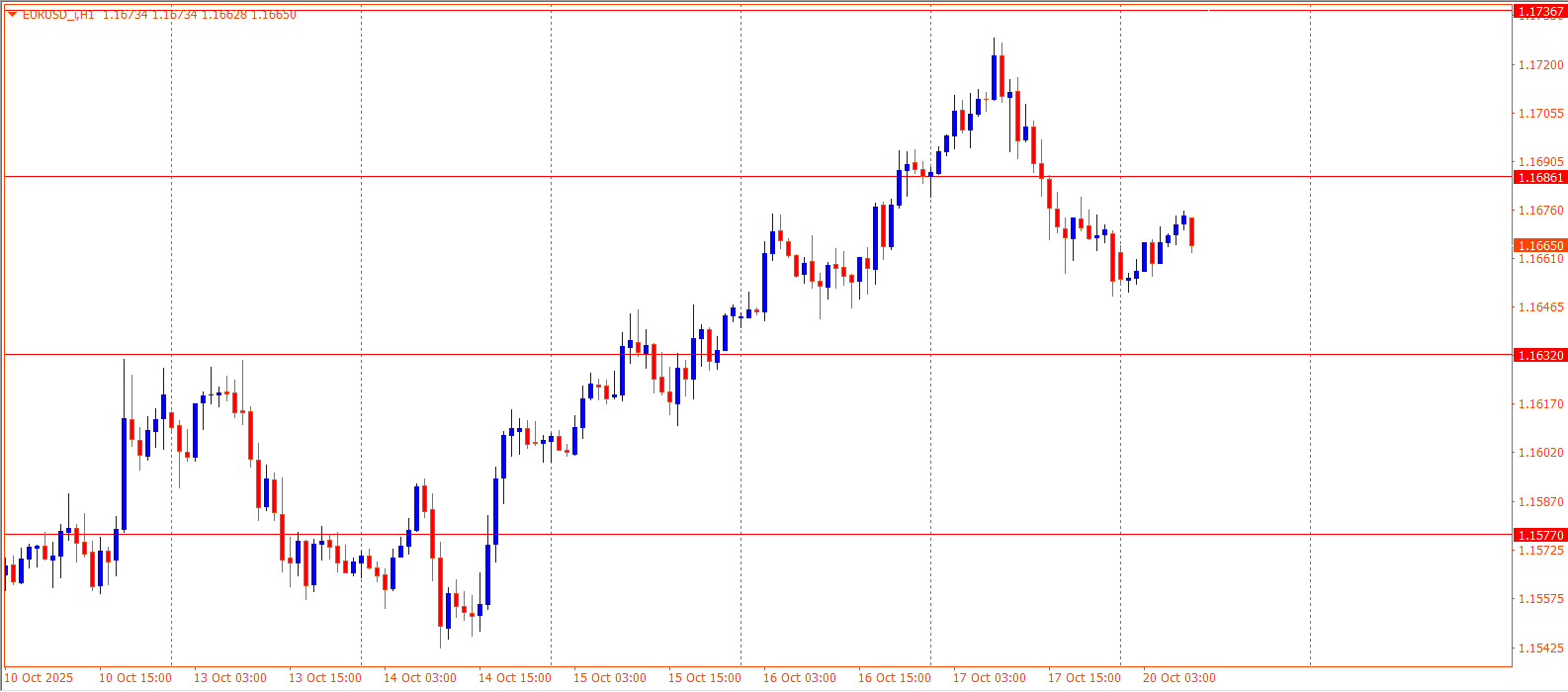The image size is (1568, 692).
Task: Click the 10 Oct 2025 date label
Action: [x=41, y=678]
